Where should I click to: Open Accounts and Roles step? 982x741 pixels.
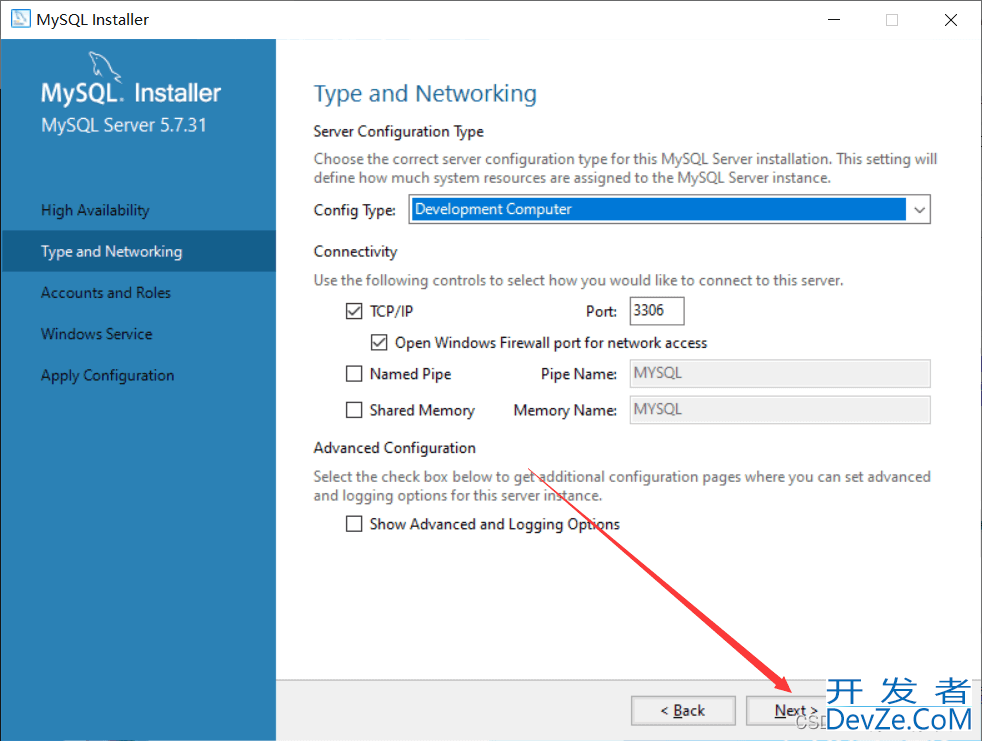point(106,293)
